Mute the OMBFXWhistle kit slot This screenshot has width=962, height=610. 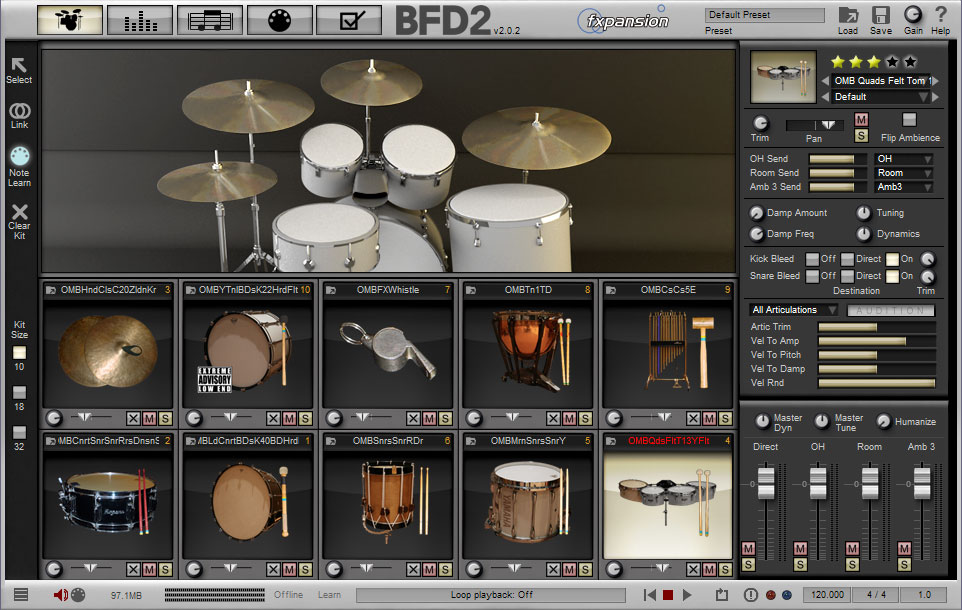[x=429, y=419]
